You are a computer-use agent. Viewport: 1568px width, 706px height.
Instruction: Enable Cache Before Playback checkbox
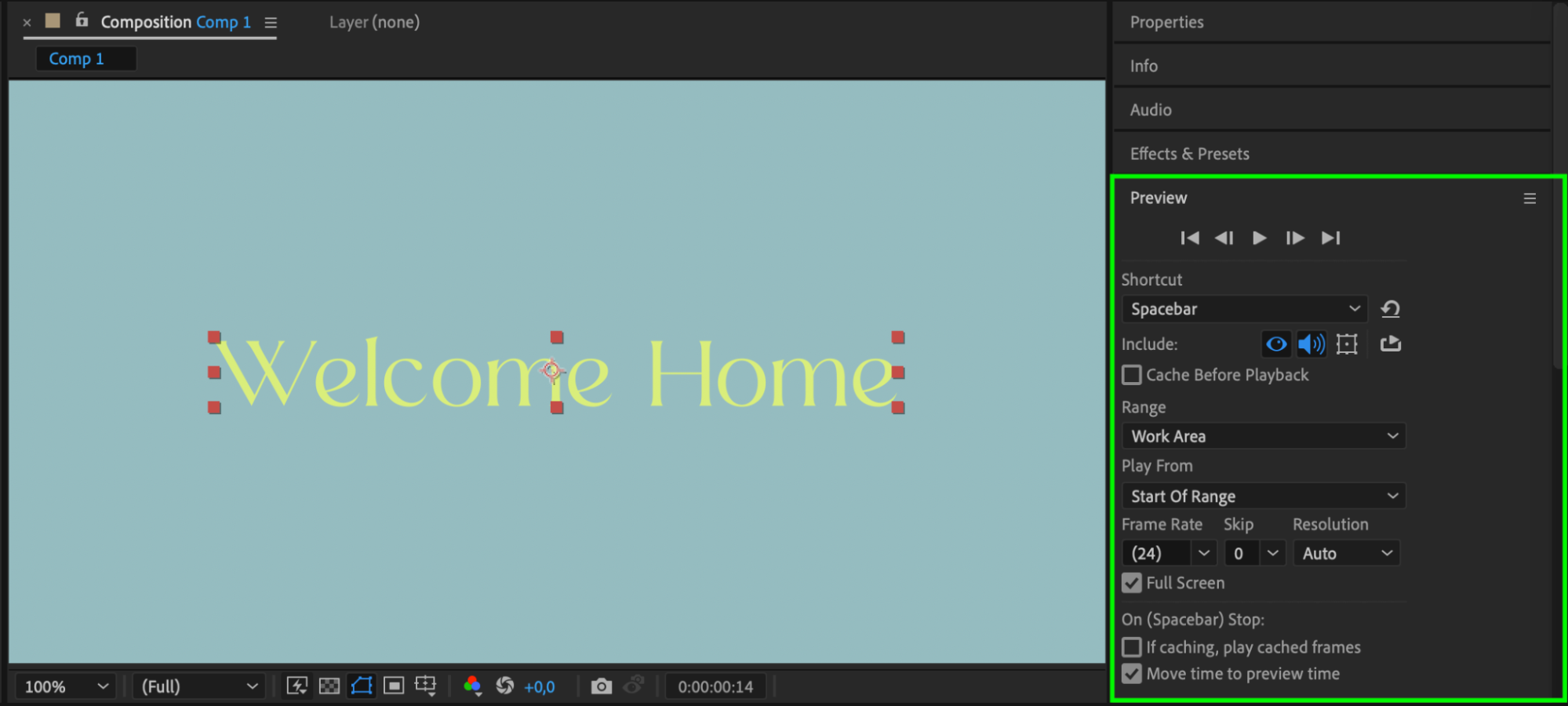point(1132,375)
